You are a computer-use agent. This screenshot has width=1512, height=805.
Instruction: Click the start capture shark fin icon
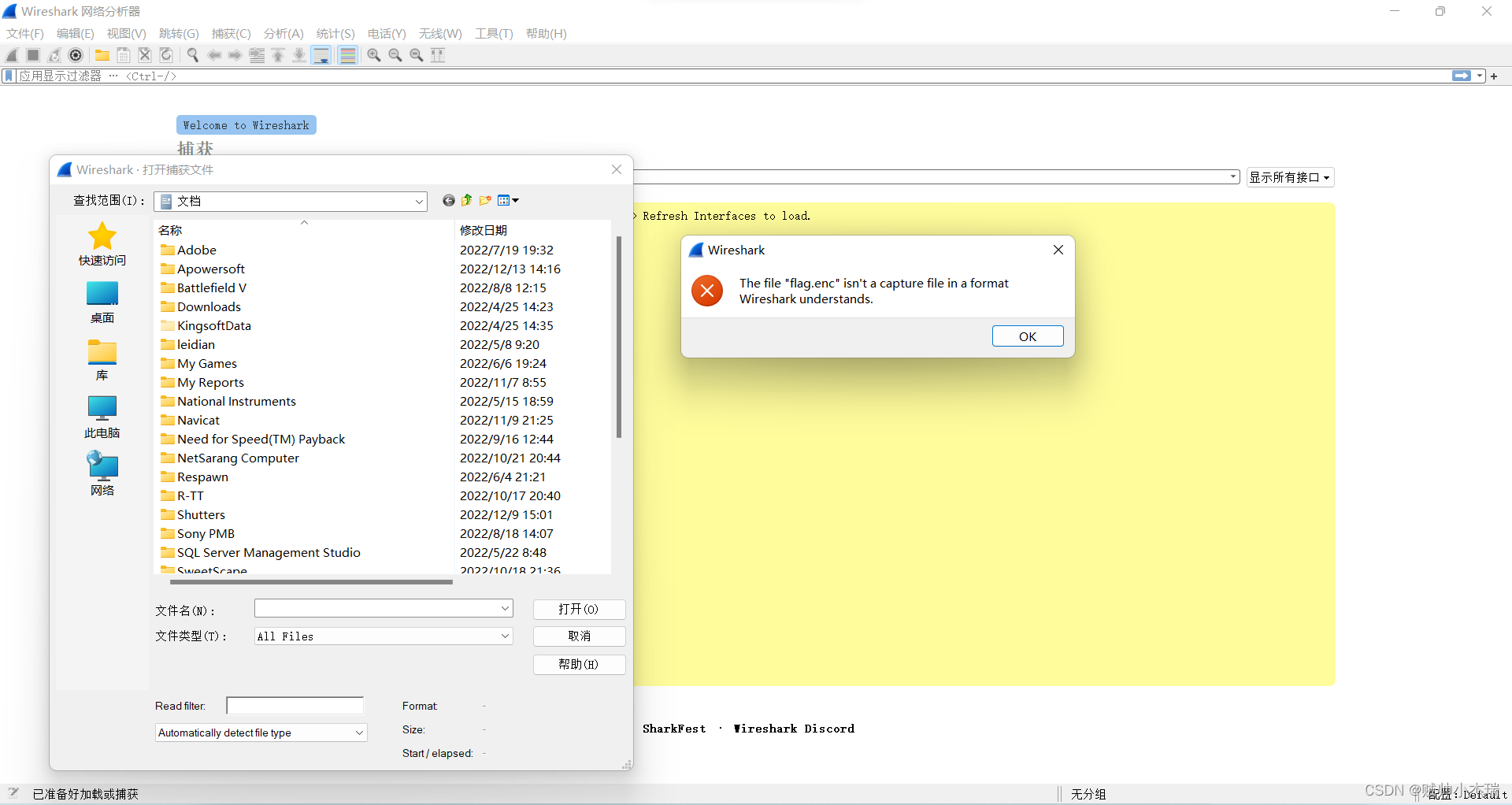tap(12, 55)
